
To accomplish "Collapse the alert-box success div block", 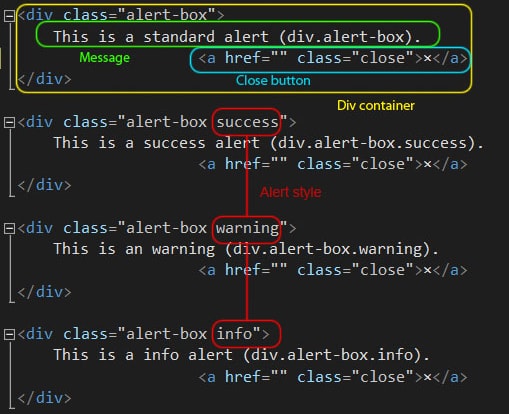I will point(9,122).
